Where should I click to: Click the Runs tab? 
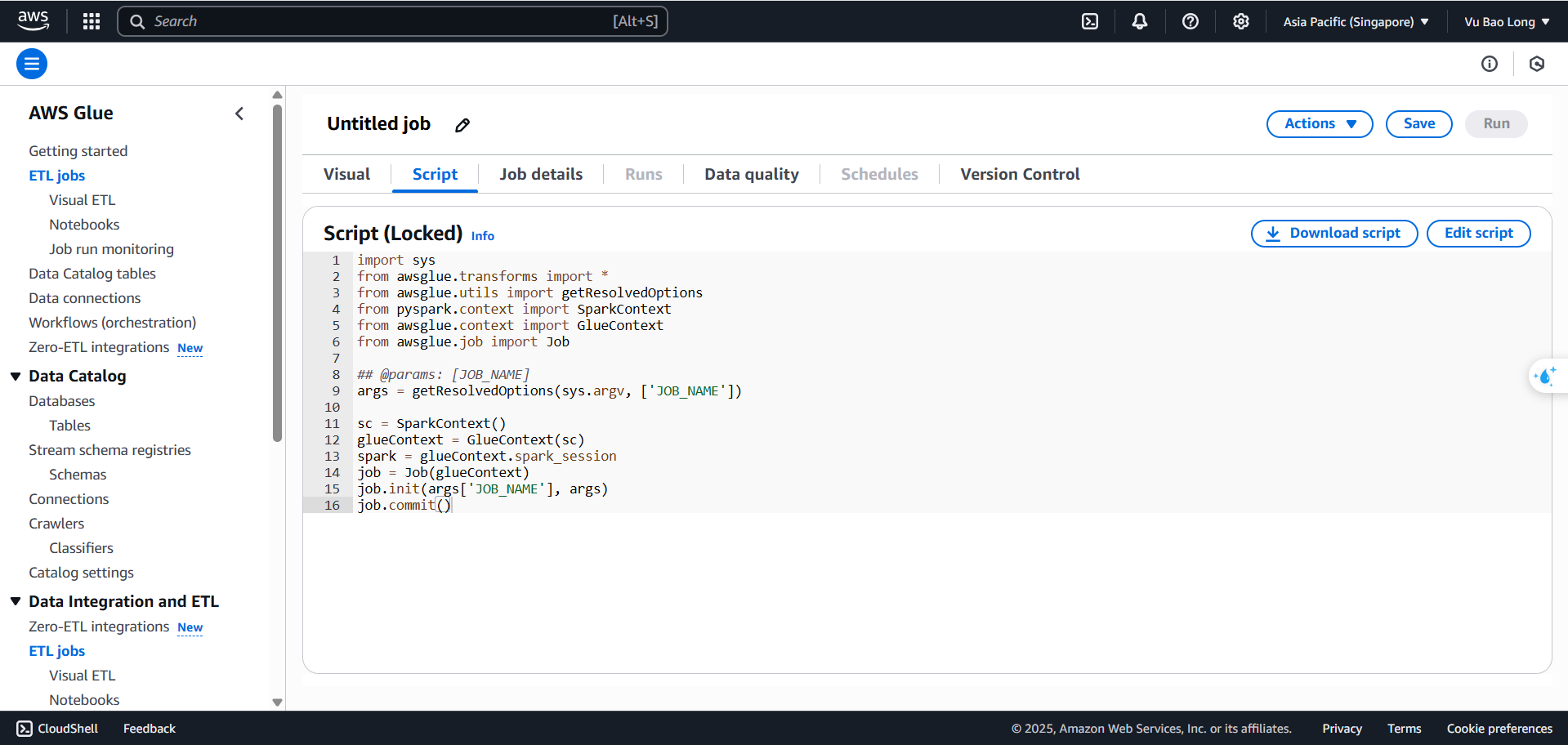tap(644, 174)
